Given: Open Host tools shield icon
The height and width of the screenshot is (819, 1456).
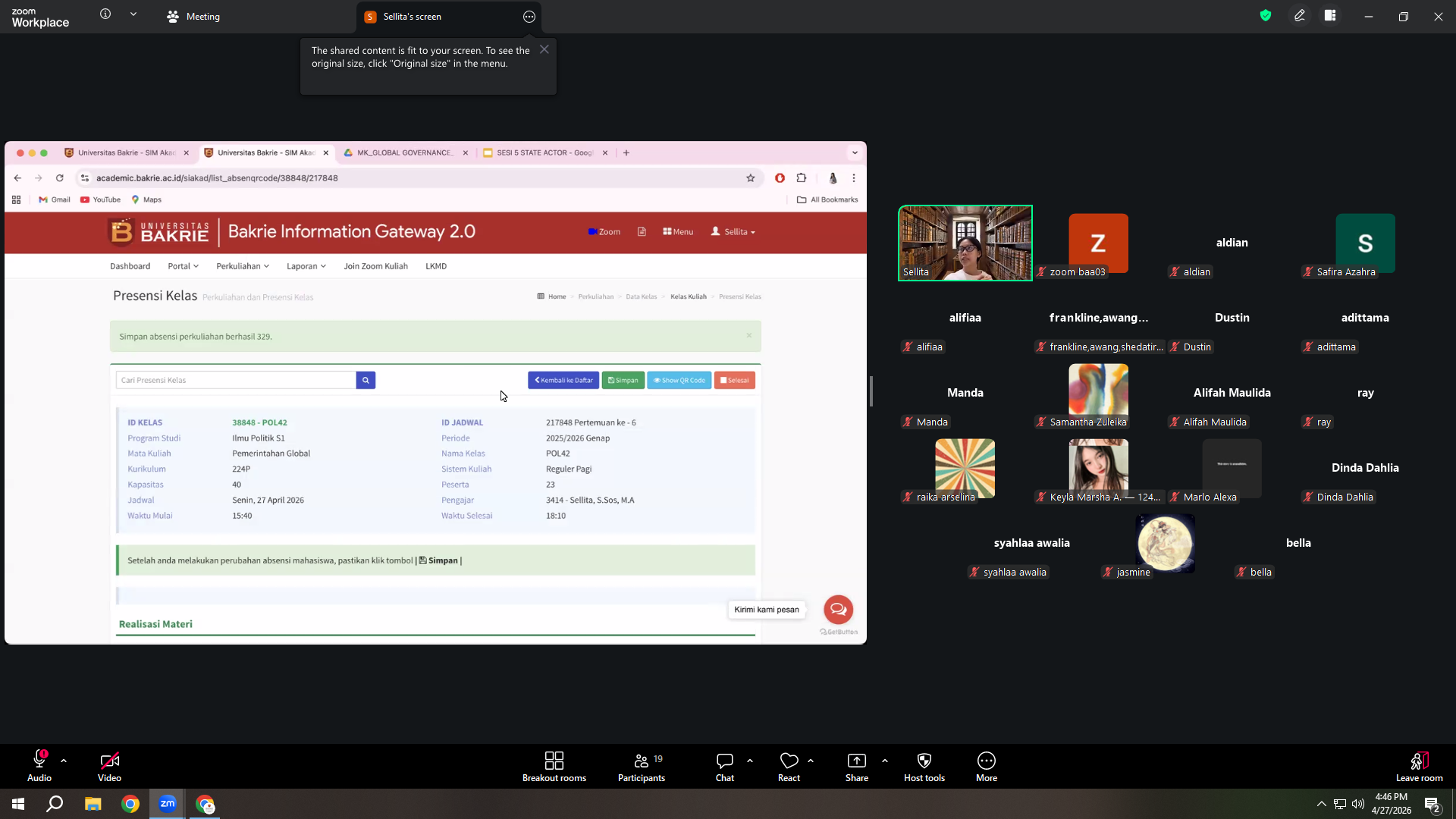Looking at the screenshot, I should click(x=924, y=761).
